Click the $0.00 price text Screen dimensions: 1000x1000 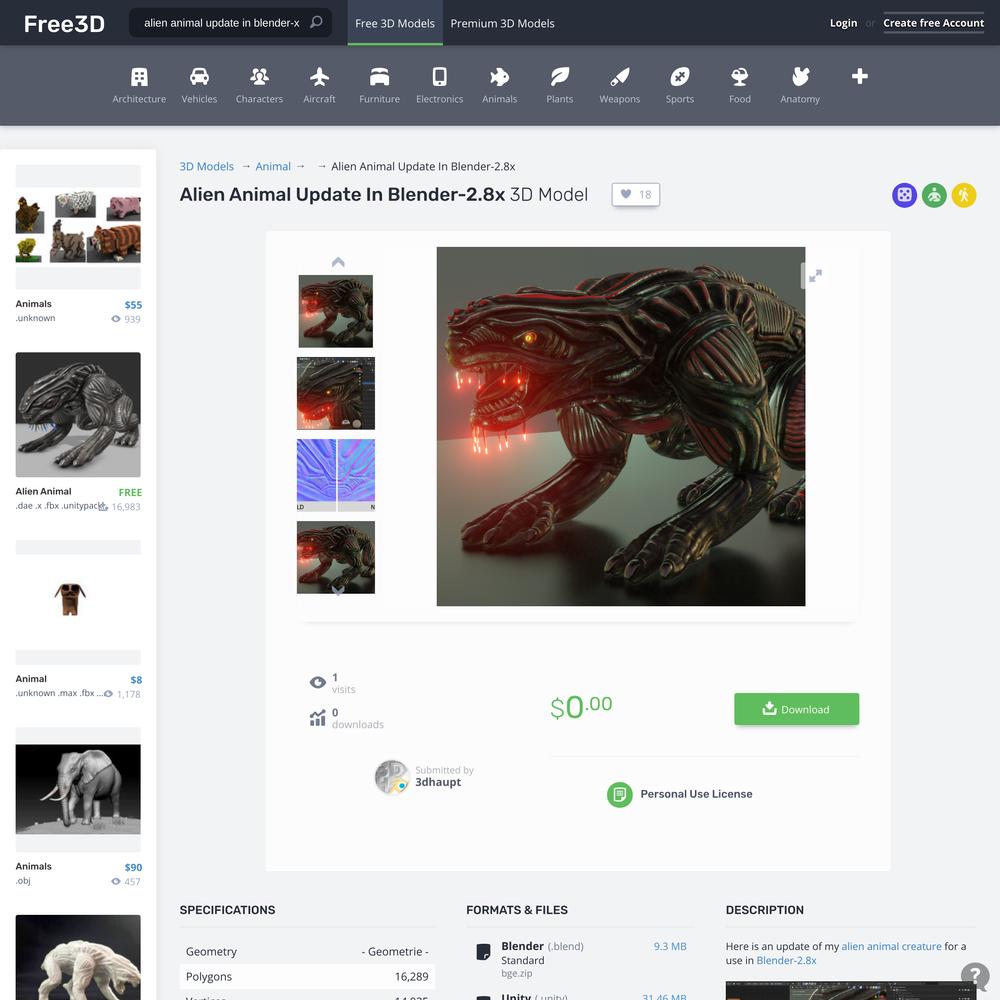tap(581, 707)
